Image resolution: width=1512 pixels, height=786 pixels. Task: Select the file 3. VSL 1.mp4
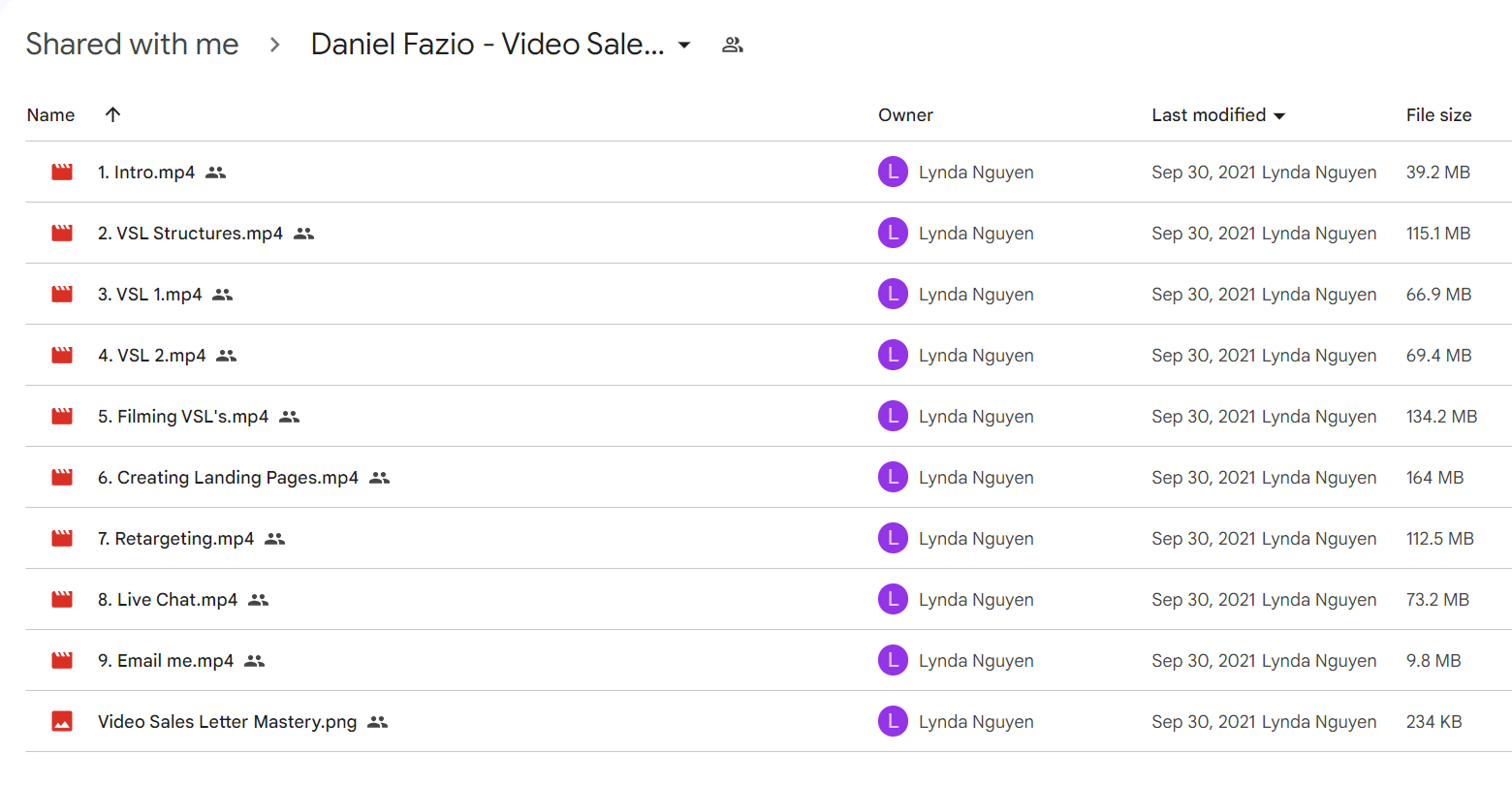click(x=150, y=294)
